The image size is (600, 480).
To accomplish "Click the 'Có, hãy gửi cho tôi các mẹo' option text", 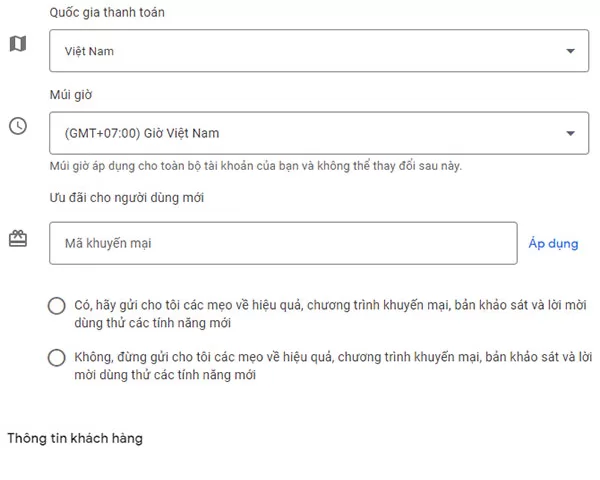I will click(330, 314).
